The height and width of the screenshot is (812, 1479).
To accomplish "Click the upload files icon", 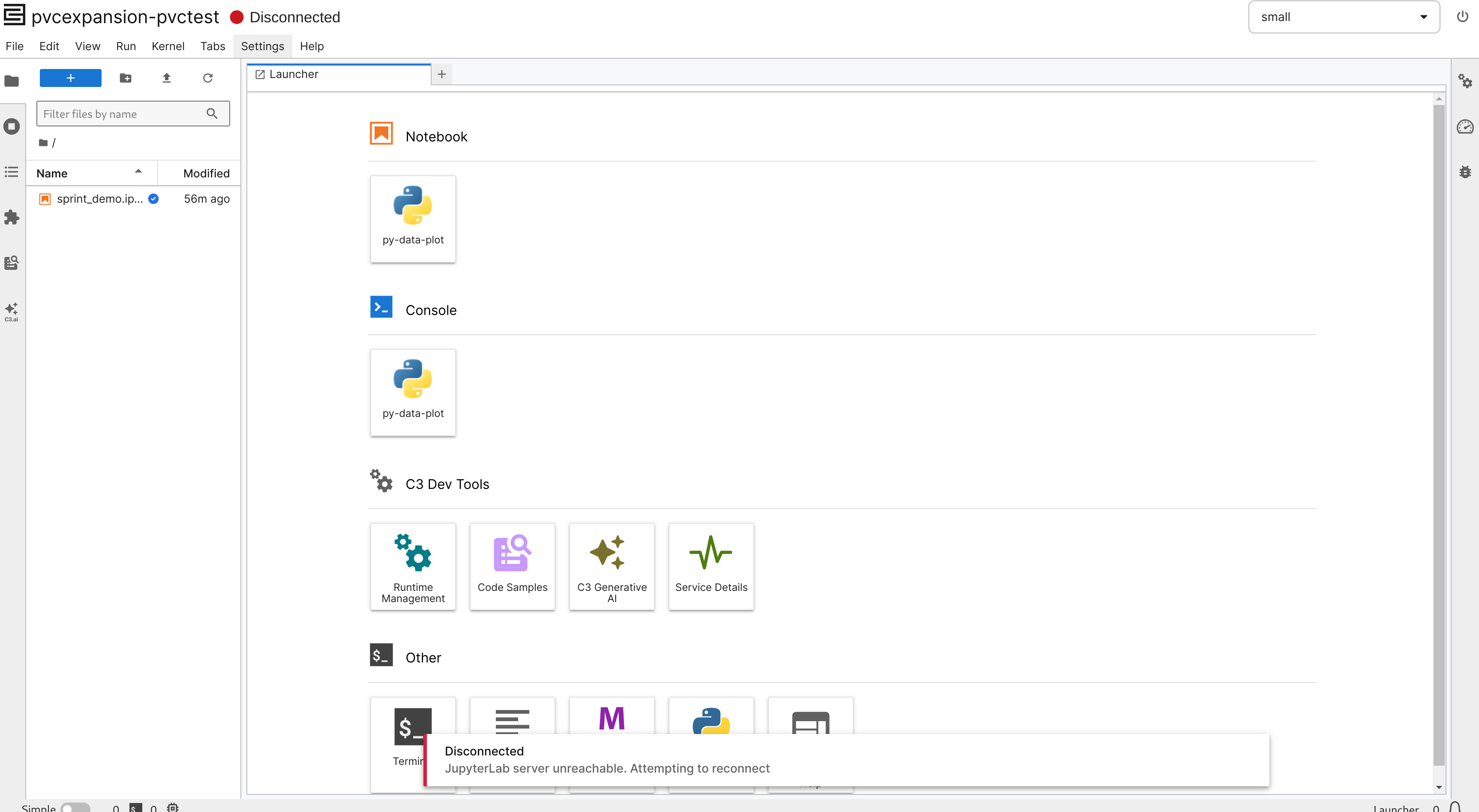I will point(167,78).
